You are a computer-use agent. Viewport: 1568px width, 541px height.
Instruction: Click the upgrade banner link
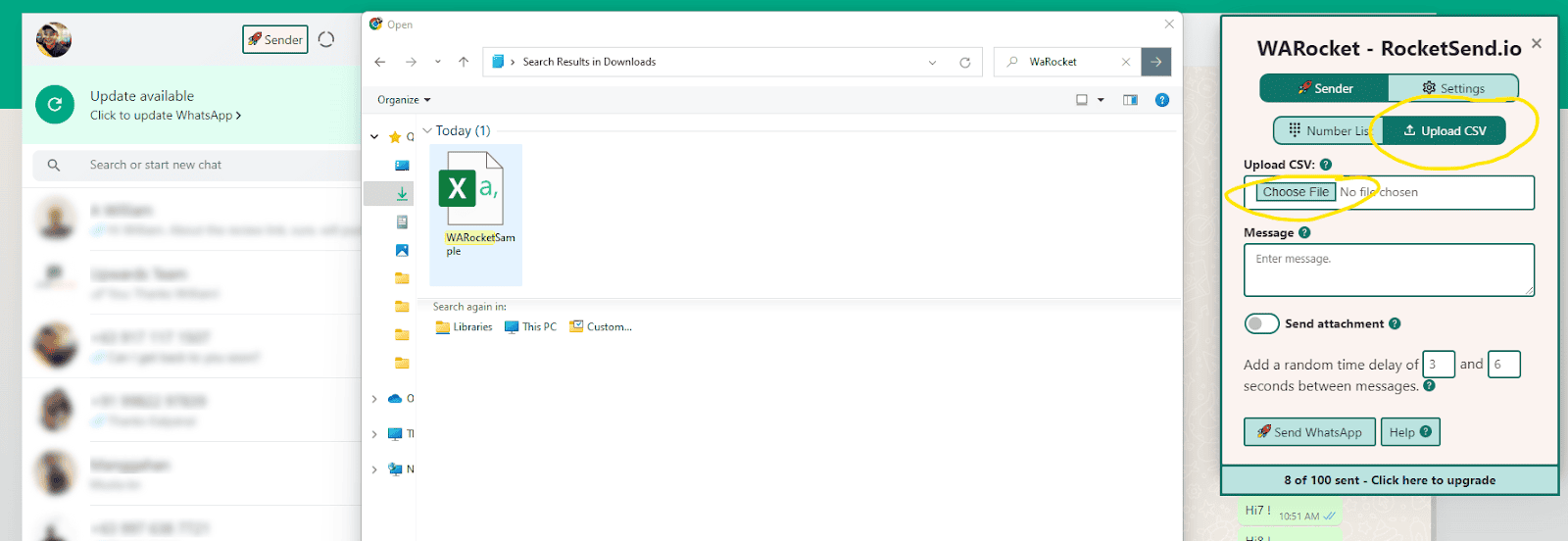tap(1390, 480)
